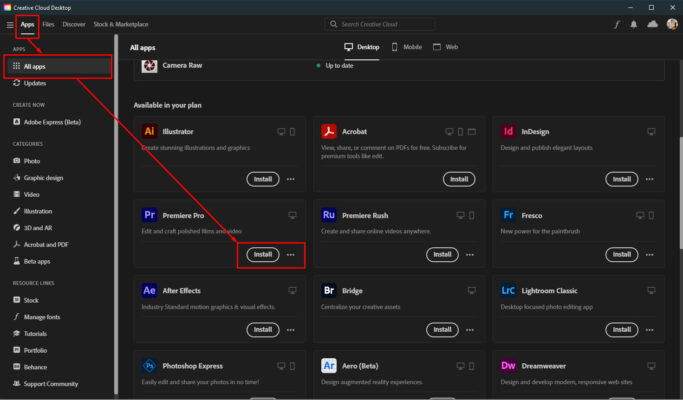
Task: Open more options for Premiere Pro
Action: [291, 255]
